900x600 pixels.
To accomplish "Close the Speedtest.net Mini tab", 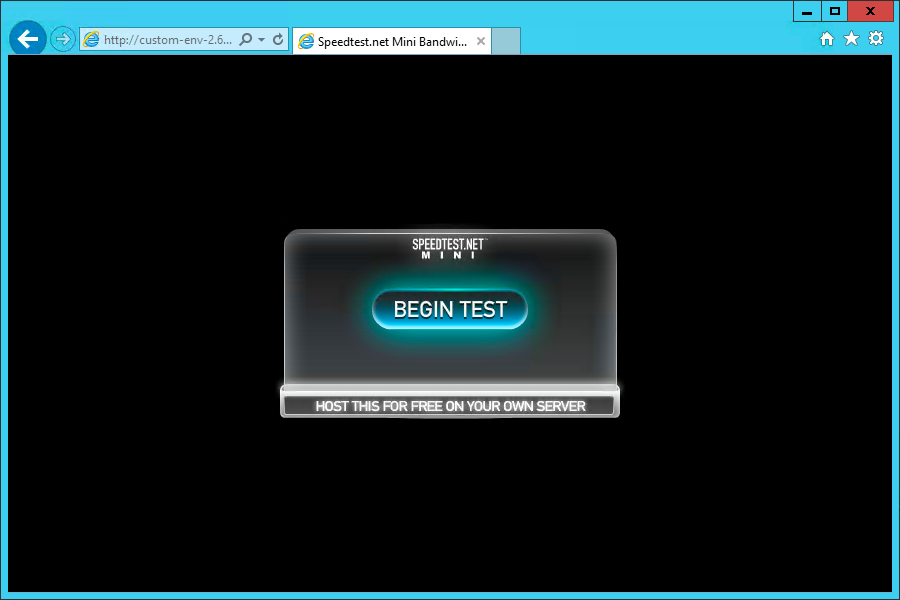I will click(481, 41).
